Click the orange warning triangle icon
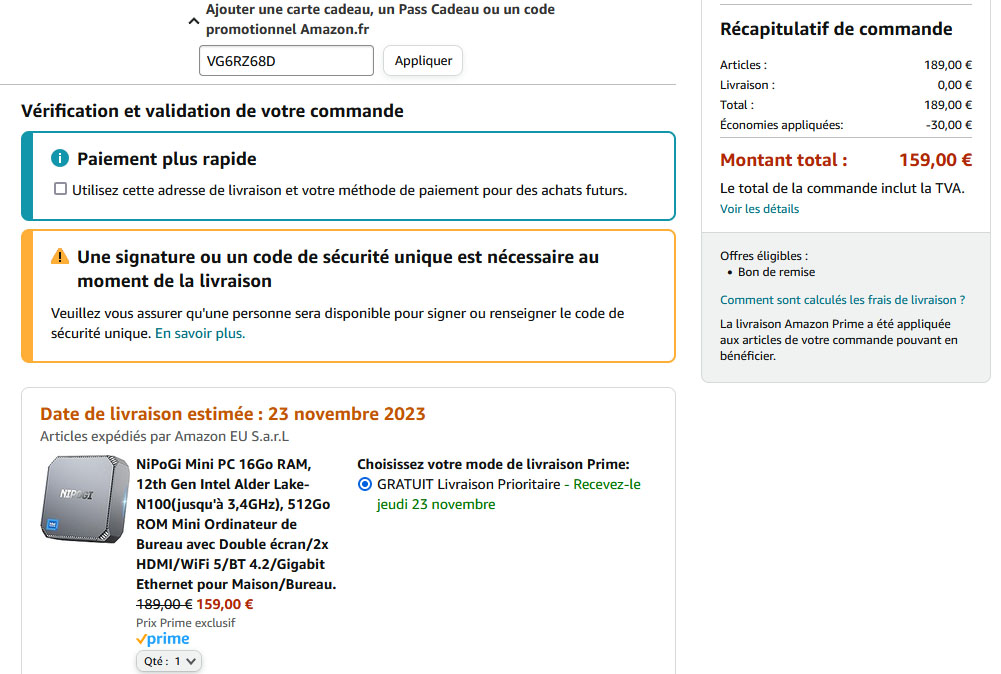The width and height of the screenshot is (1001, 674). pyautogui.click(x=59, y=257)
